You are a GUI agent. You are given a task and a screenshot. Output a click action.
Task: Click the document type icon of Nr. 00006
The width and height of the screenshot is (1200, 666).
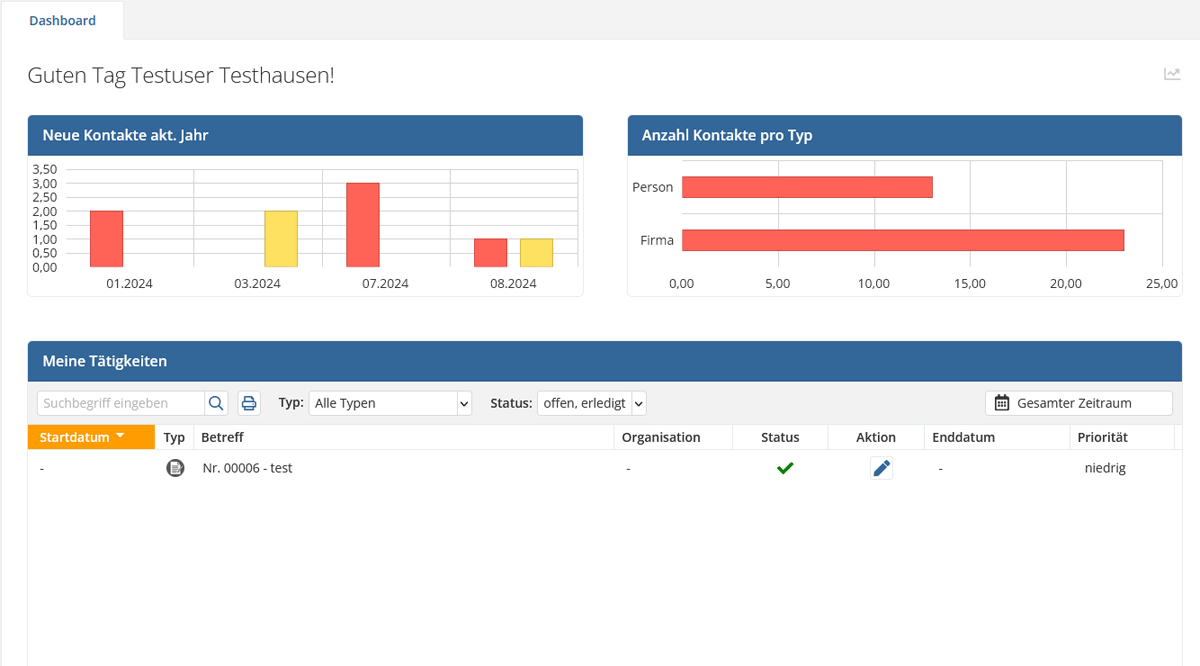175,468
